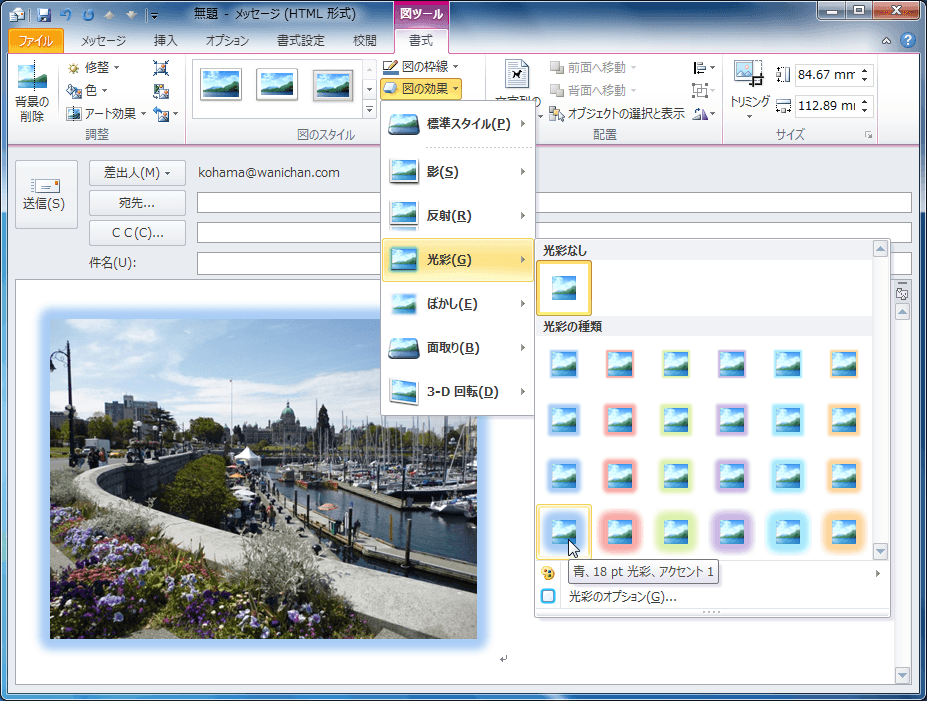This screenshot has width=927, height=701.
Task: Open the Help question mark icon
Action: (x=907, y=40)
